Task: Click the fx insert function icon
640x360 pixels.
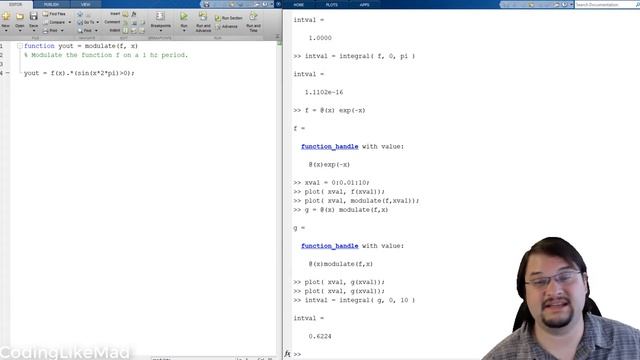Action: coord(134,14)
